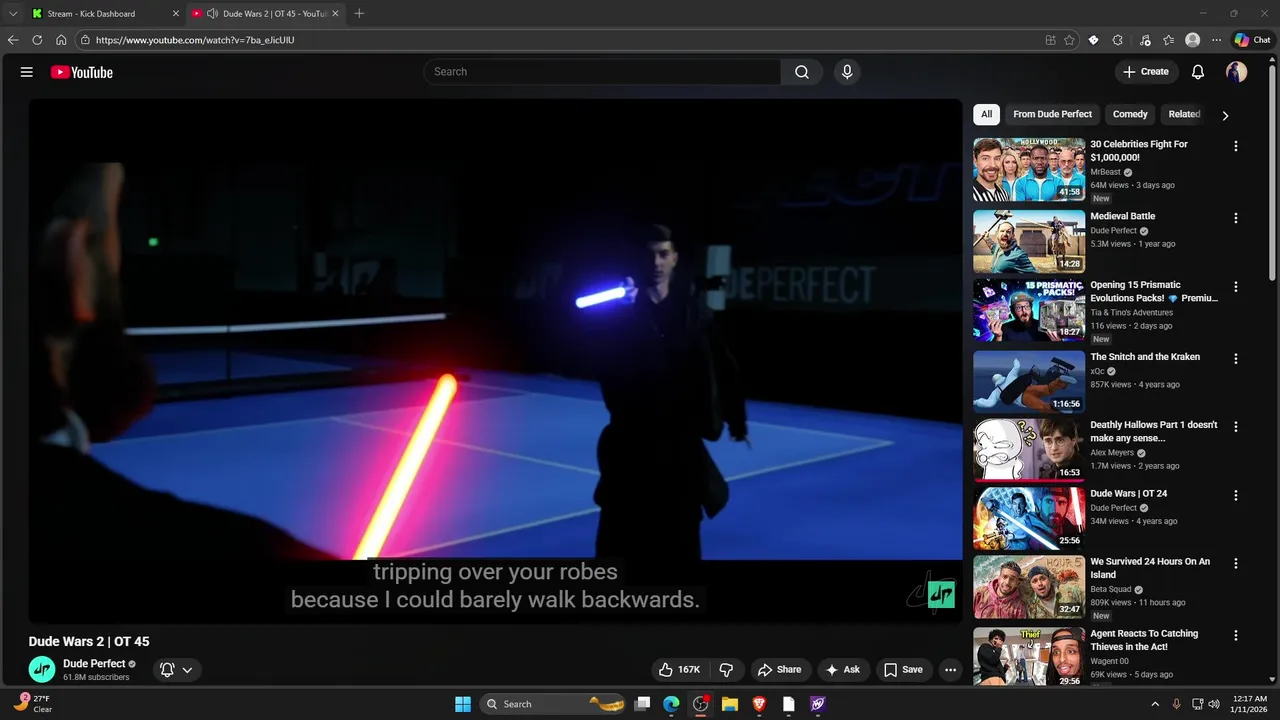Start voice search with microphone icon
The height and width of the screenshot is (720, 1280).
pos(847,72)
